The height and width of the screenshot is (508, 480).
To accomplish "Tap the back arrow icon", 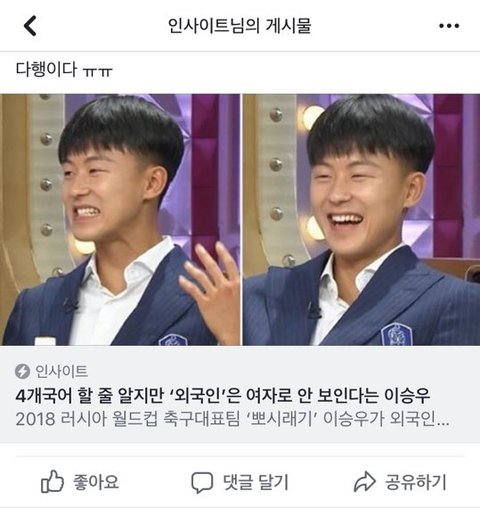I will 30,26.
